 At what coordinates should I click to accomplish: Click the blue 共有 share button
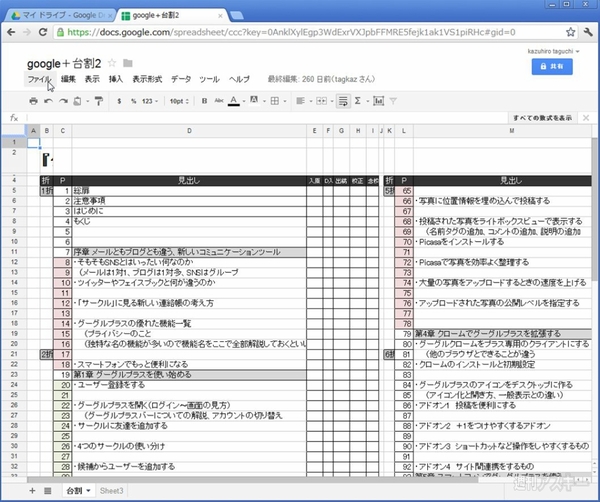coord(552,67)
